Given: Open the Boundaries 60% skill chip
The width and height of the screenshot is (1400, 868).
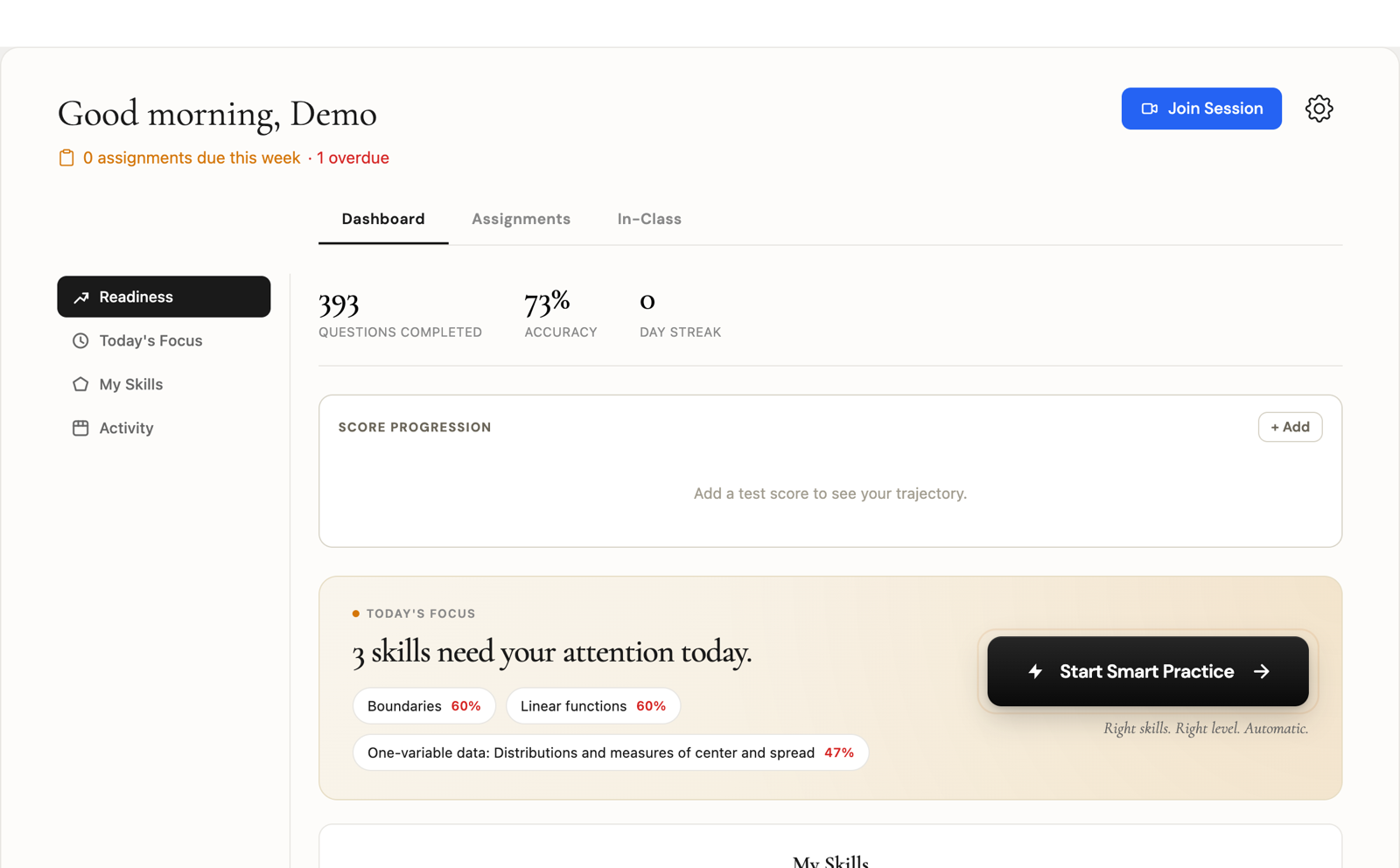Looking at the screenshot, I should (424, 706).
